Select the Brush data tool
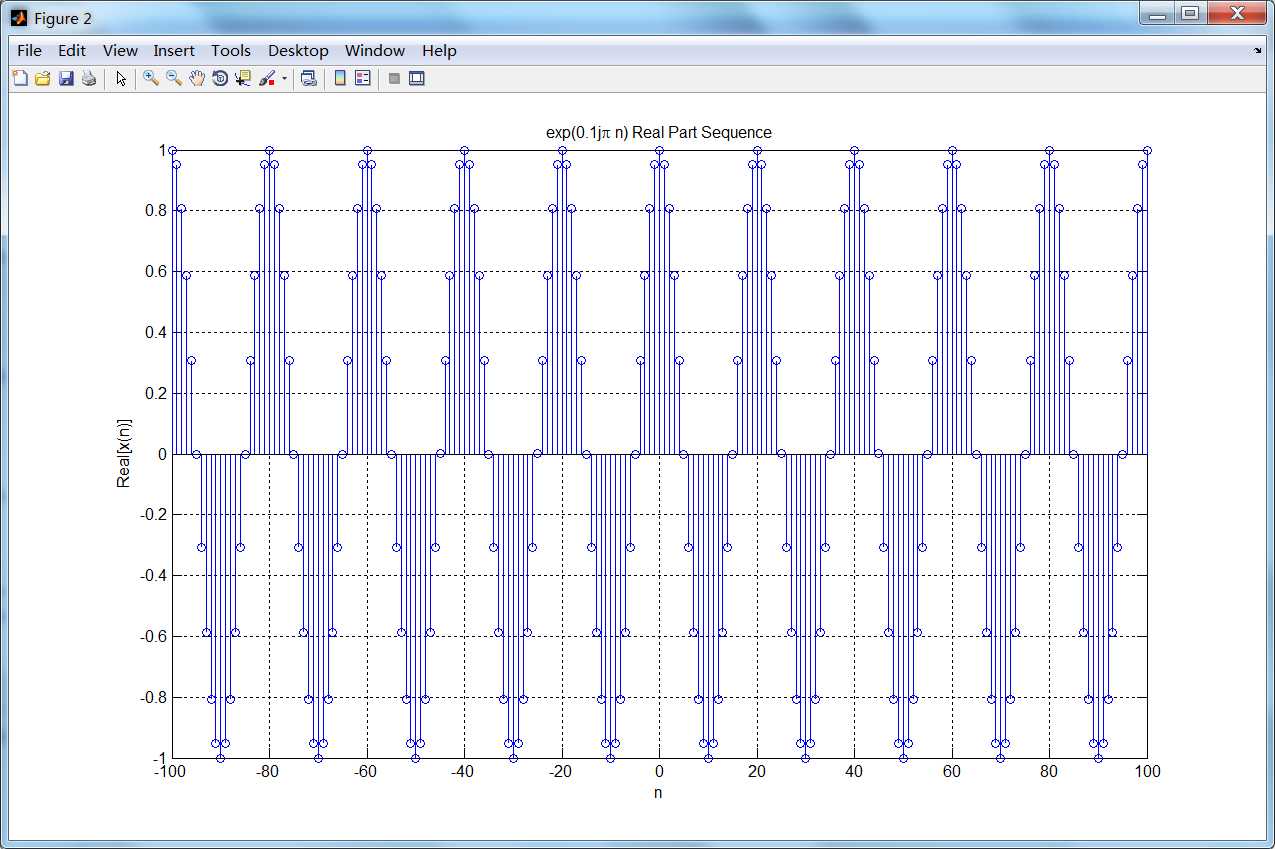1275x849 pixels. click(x=267, y=78)
